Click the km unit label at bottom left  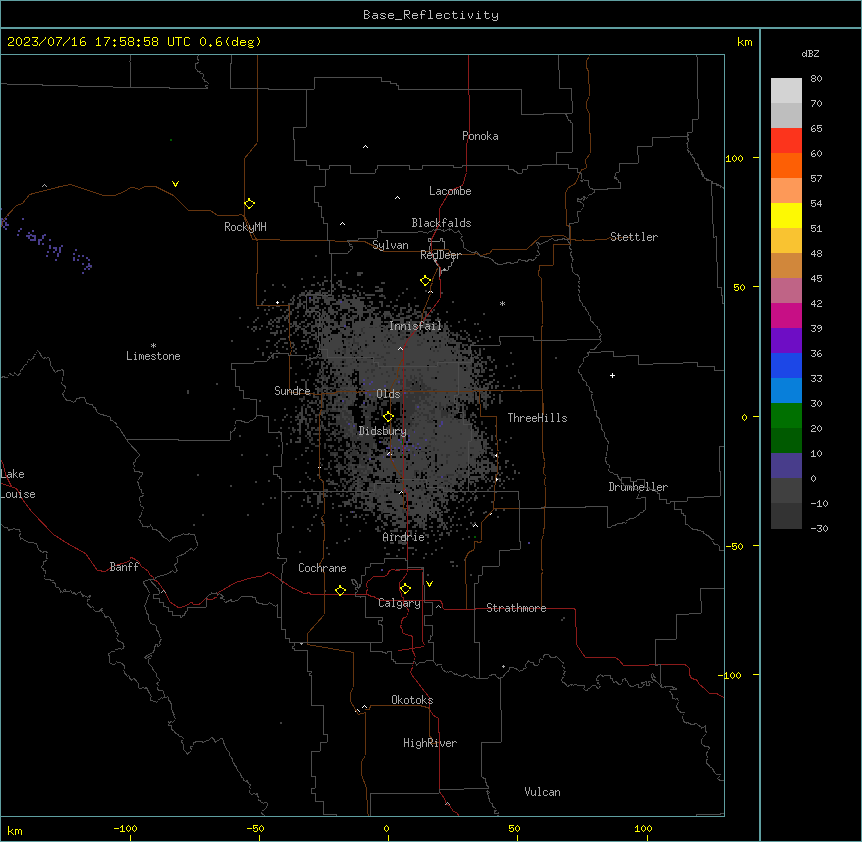tap(15, 830)
